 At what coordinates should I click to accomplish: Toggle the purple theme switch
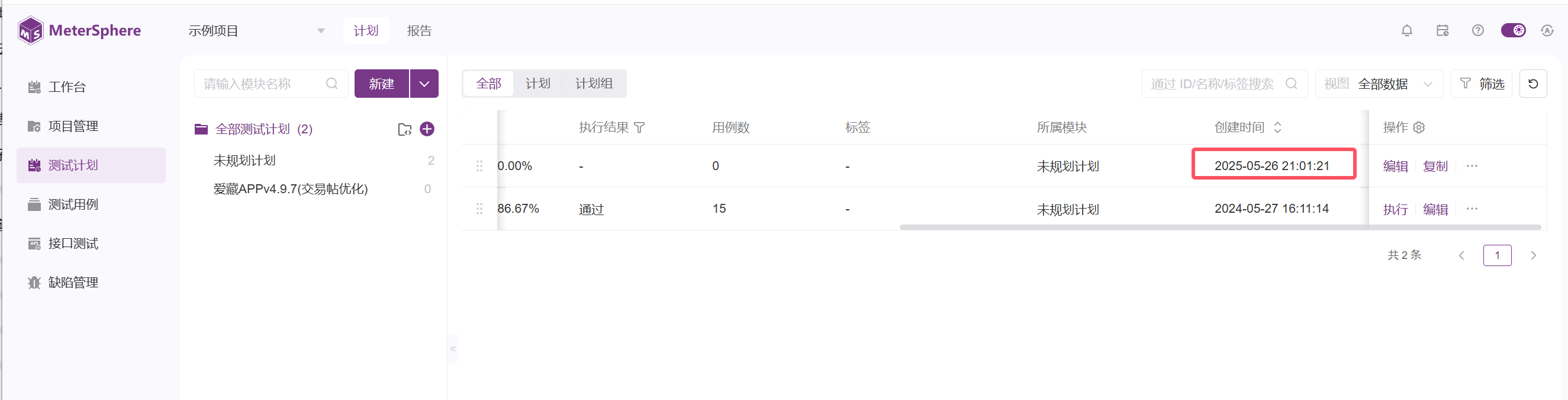click(1513, 30)
